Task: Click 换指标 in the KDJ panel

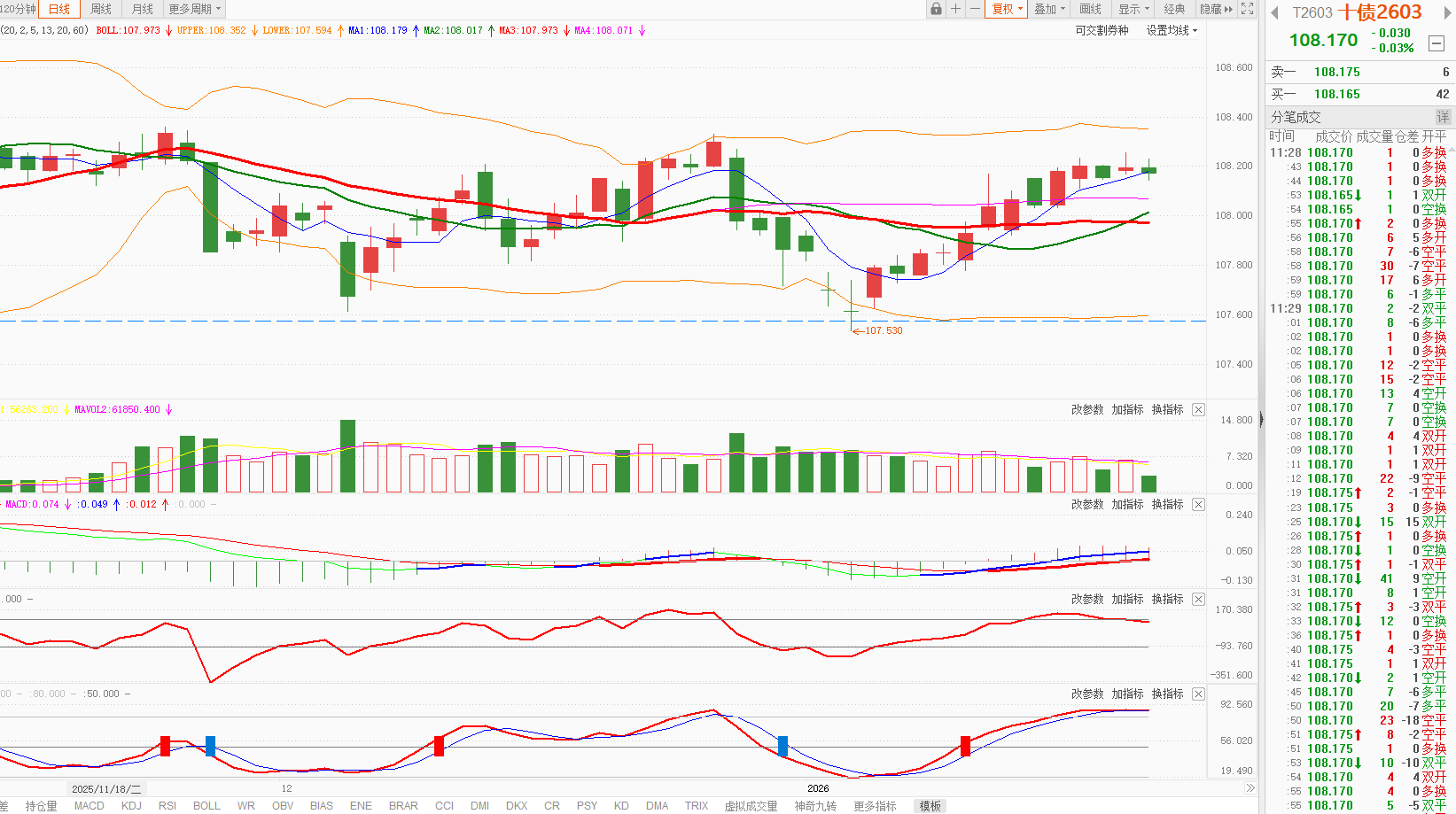Action: click(x=1167, y=694)
